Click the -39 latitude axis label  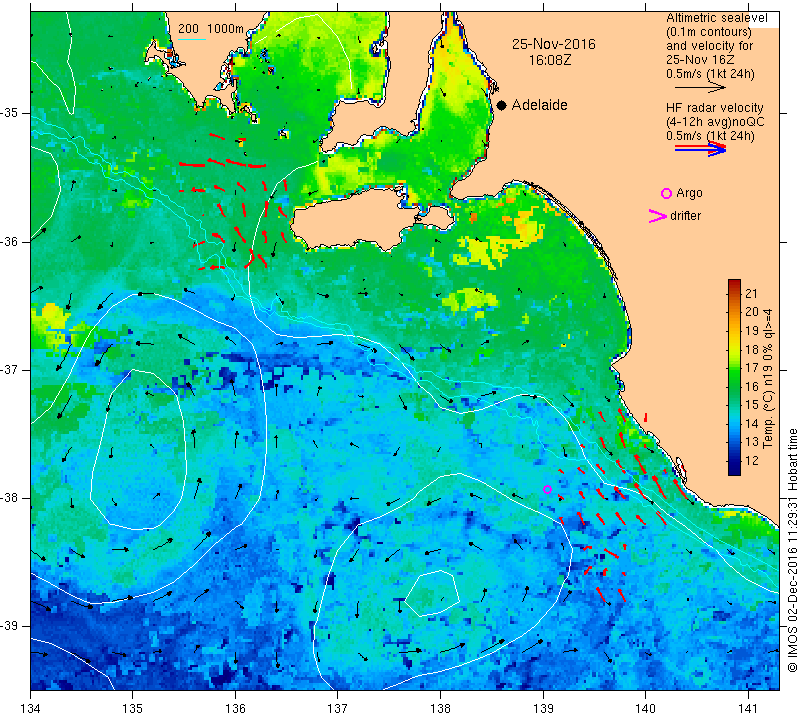(x=9, y=626)
